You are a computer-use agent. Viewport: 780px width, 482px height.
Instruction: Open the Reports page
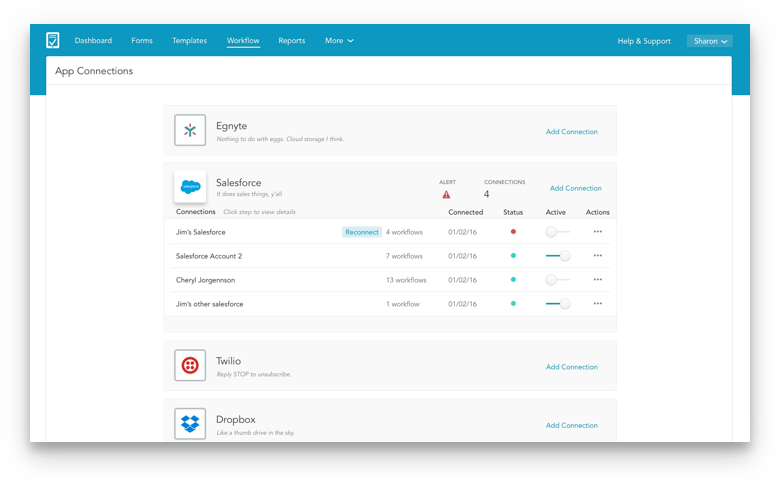(x=292, y=41)
